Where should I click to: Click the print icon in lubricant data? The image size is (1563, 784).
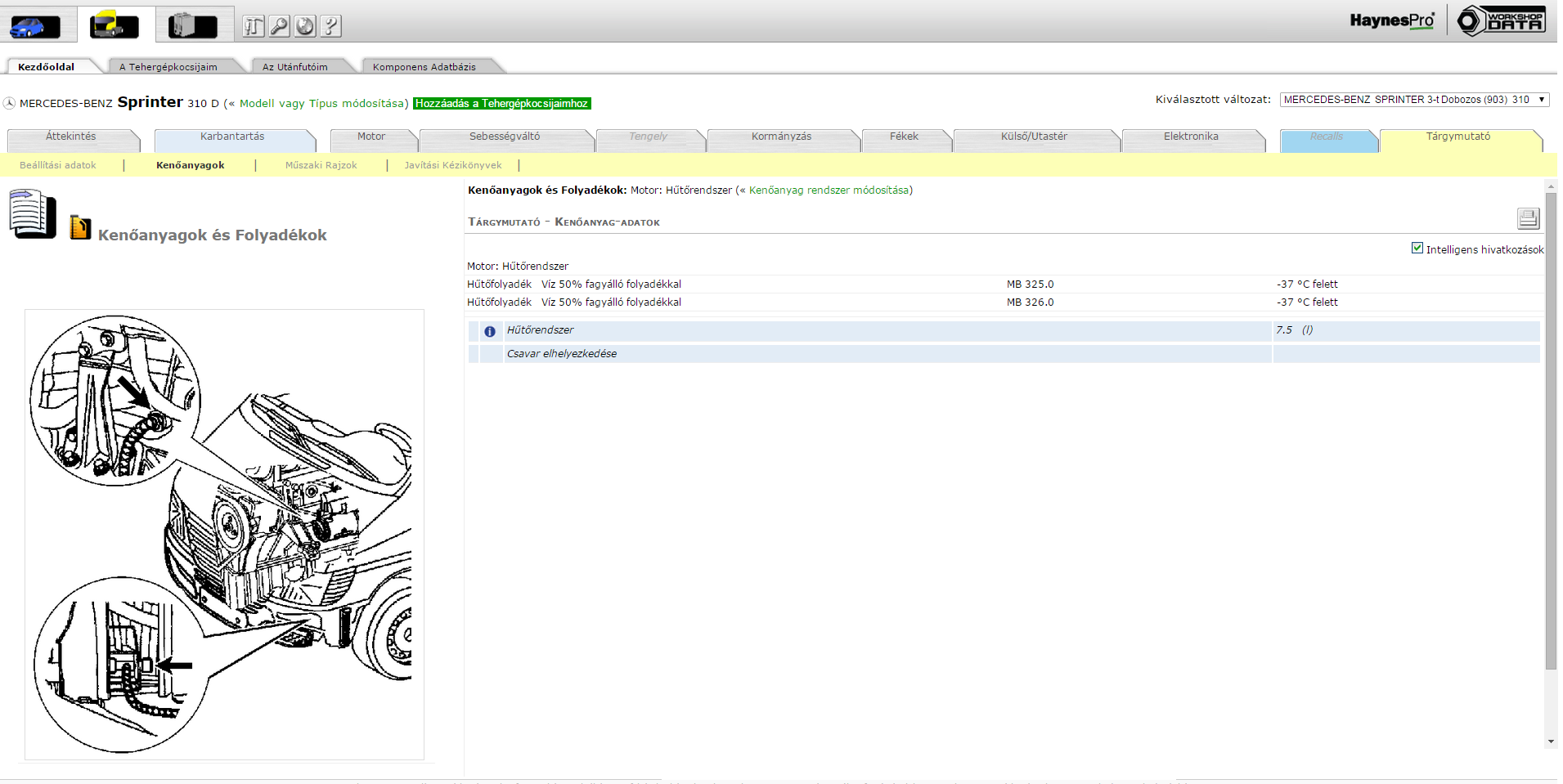click(1528, 218)
